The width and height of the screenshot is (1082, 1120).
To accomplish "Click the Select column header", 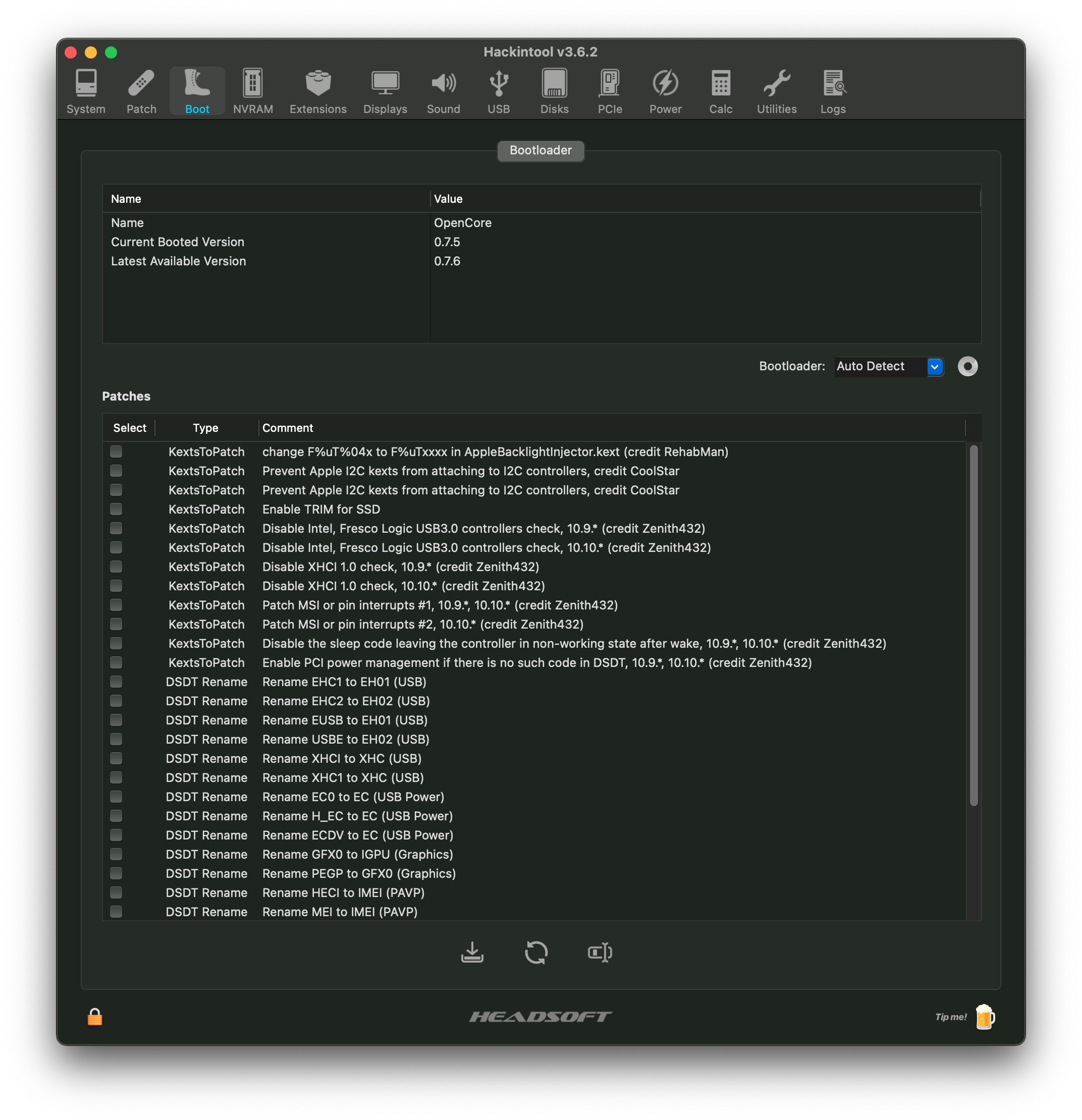I will click(130, 428).
